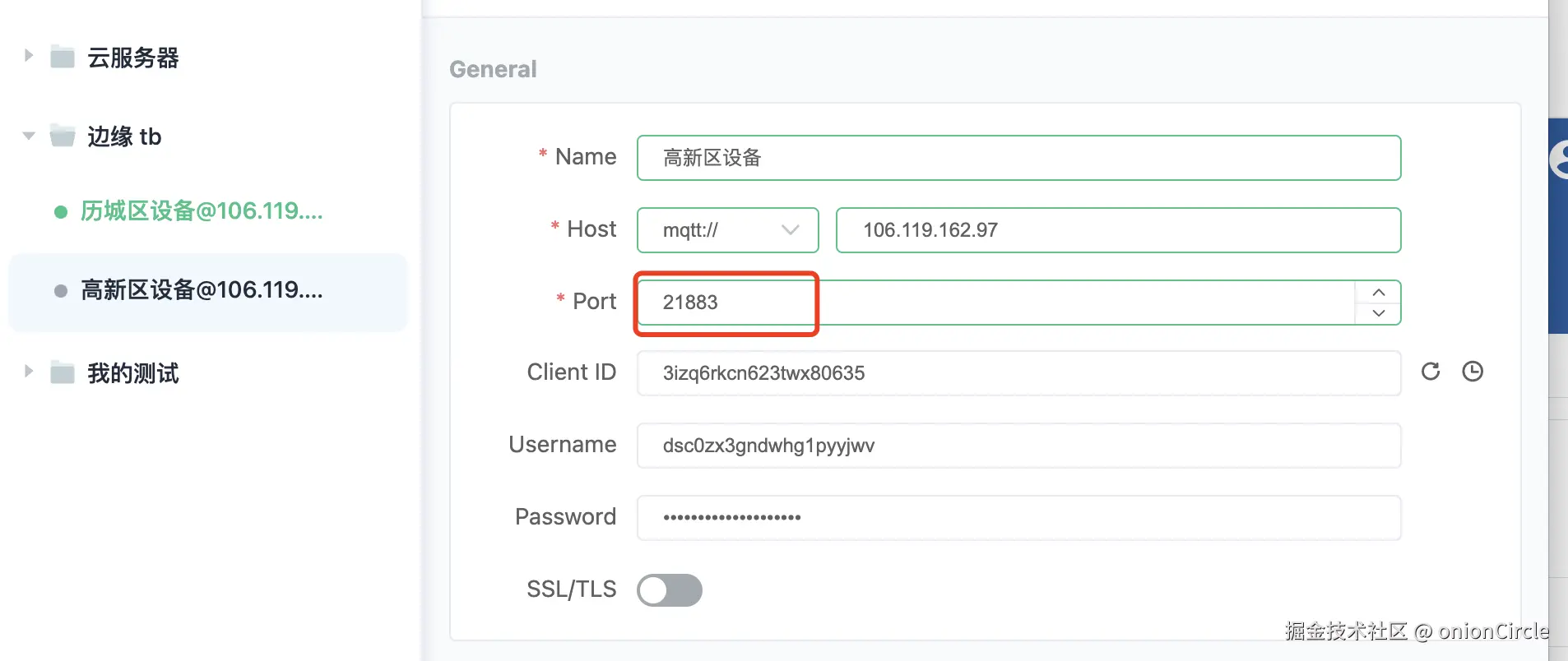The width and height of the screenshot is (1568, 661).
Task: Click the refresh Client ID icon
Action: (x=1431, y=372)
